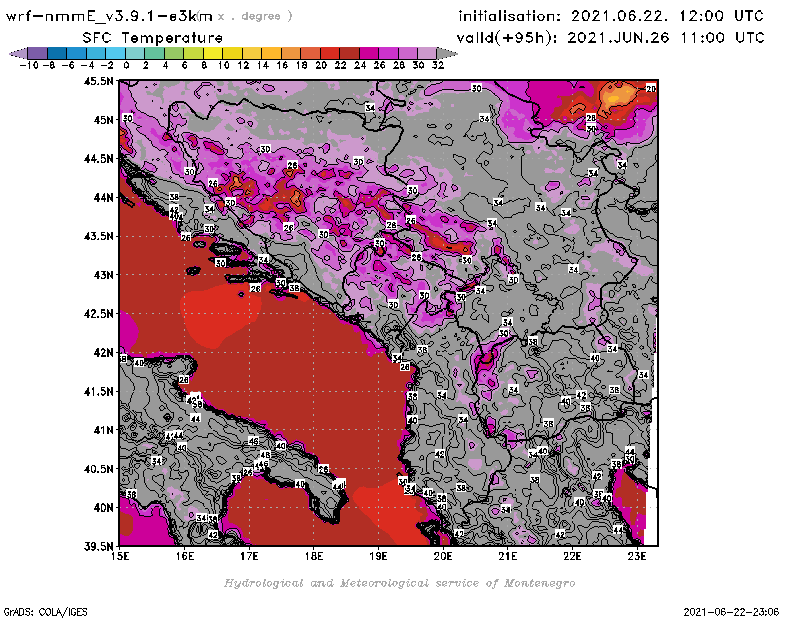Click the purple legend swatch between -10 and -8
The height and width of the screenshot is (618, 800).
click(x=38, y=53)
